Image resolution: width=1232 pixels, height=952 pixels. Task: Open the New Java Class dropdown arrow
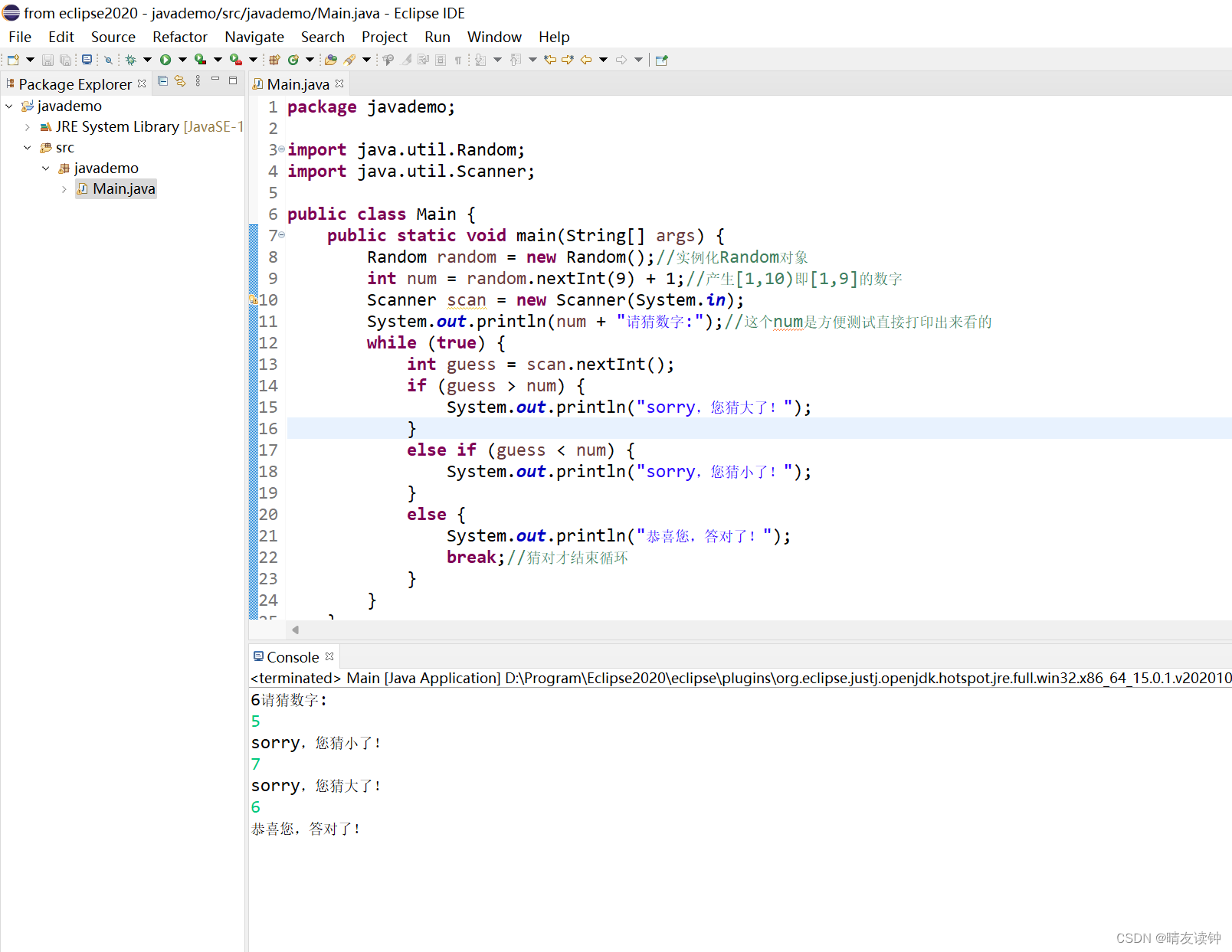[x=310, y=60]
